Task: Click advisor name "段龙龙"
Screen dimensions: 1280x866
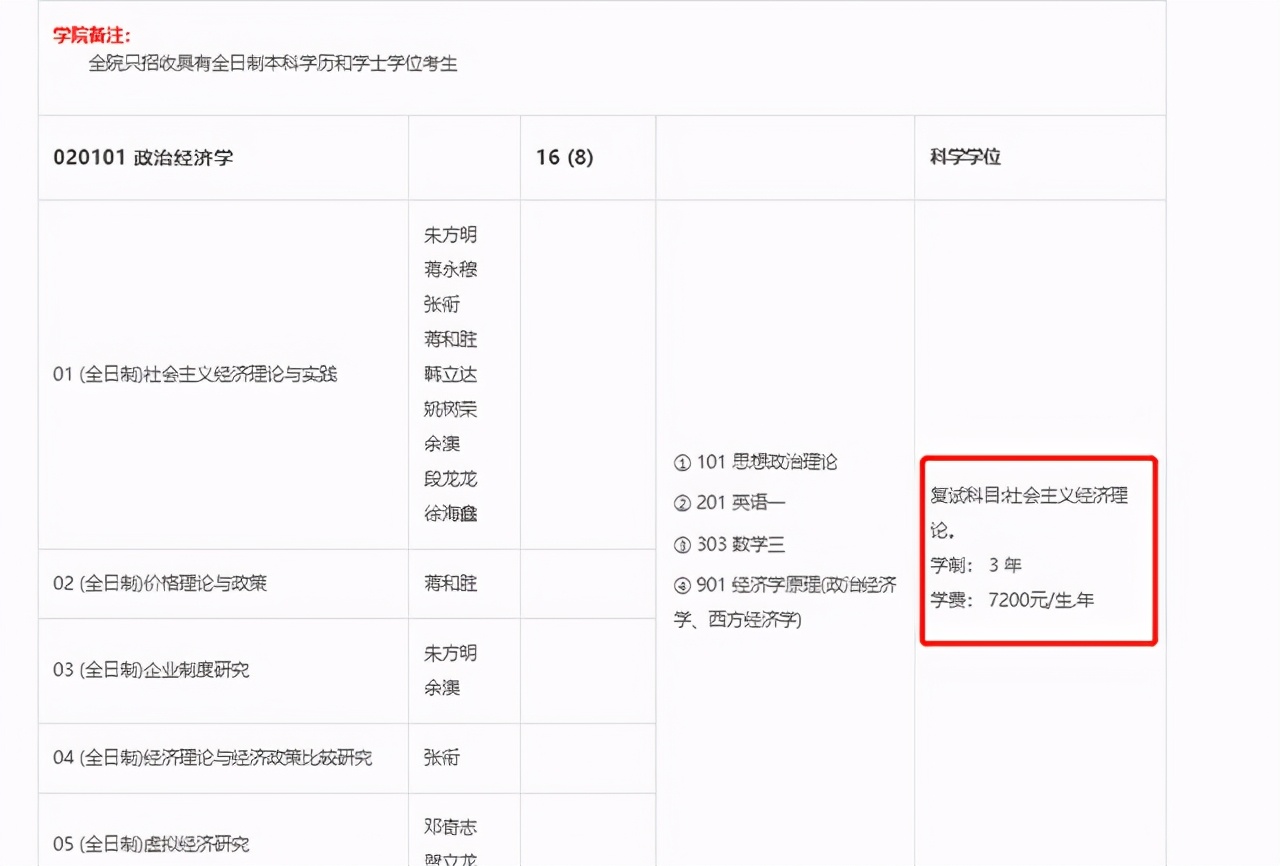Action: tap(450, 479)
